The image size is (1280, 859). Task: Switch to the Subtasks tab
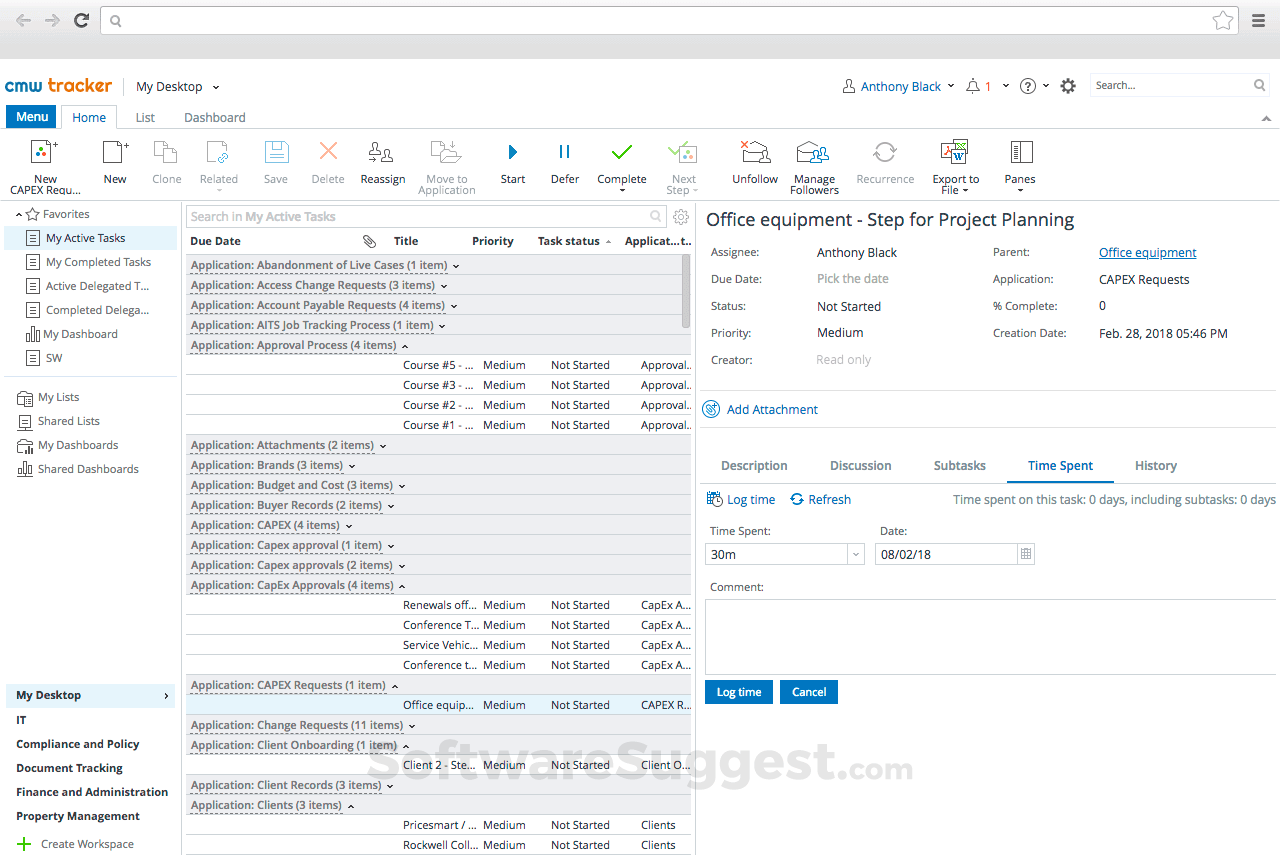click(x=959, y=466)
